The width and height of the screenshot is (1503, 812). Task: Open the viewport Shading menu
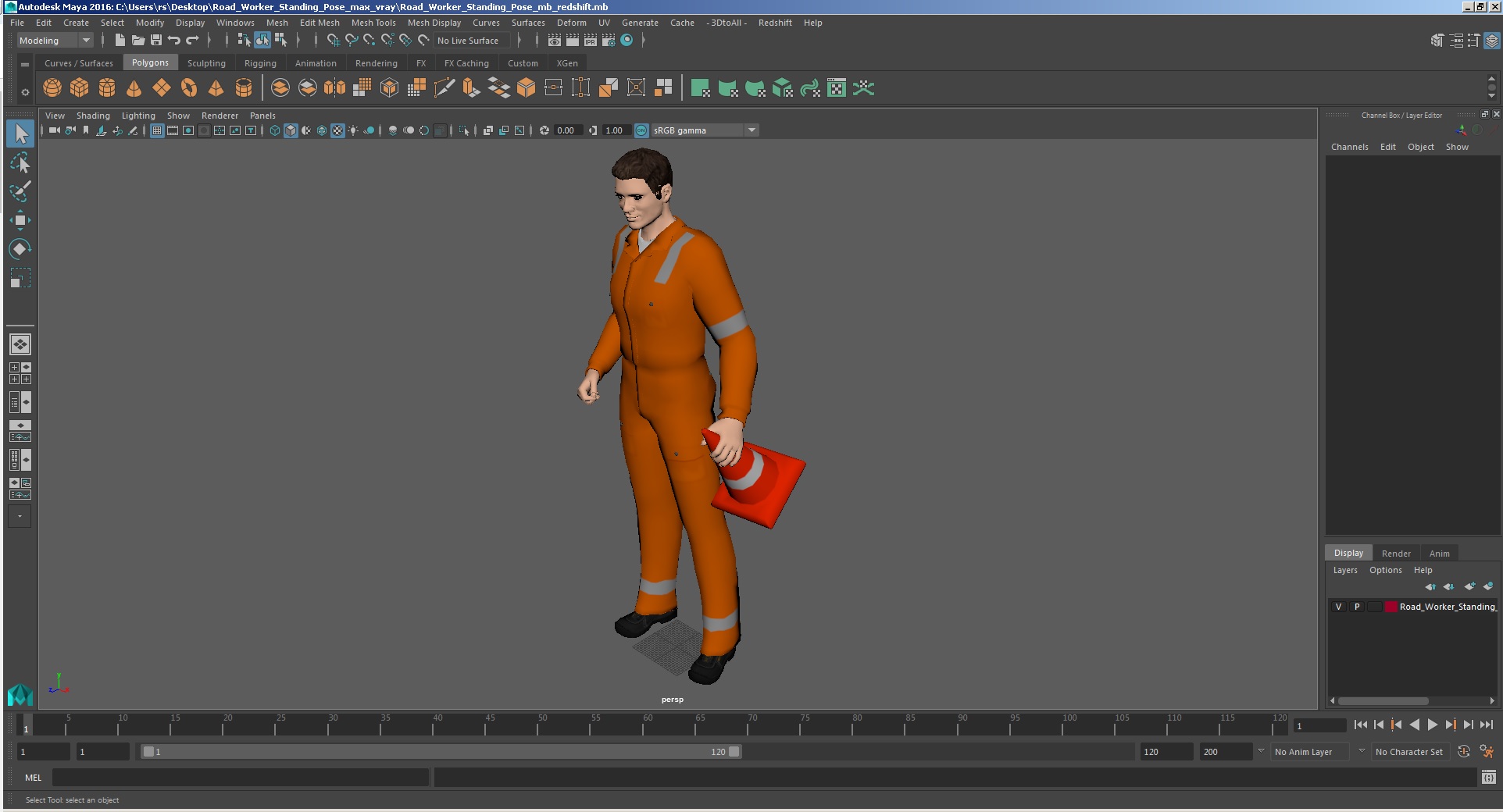[x=93, y=116]
